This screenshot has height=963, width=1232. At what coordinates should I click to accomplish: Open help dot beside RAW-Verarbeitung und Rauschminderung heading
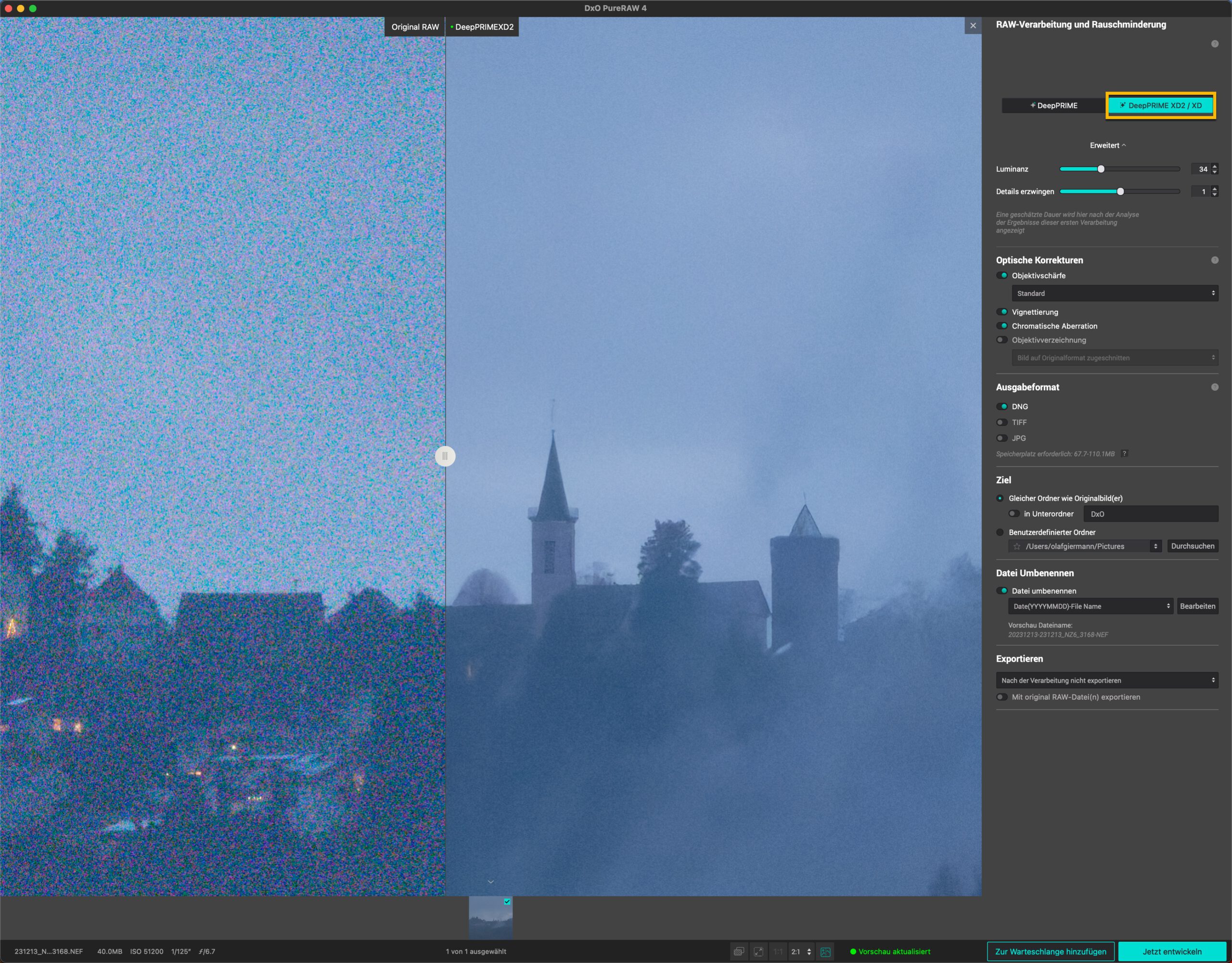point(1215,44)
